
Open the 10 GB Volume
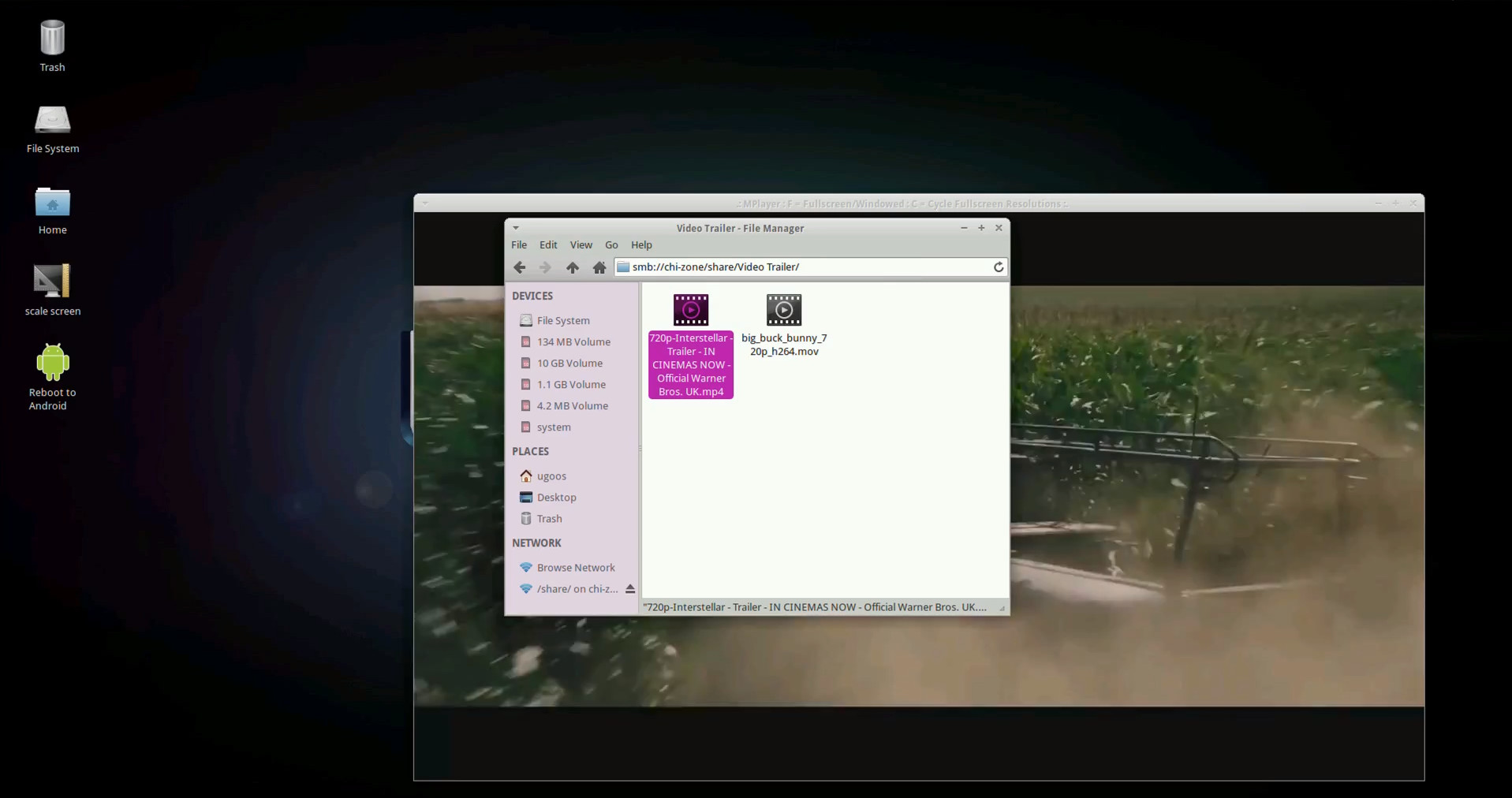(571, 363)
